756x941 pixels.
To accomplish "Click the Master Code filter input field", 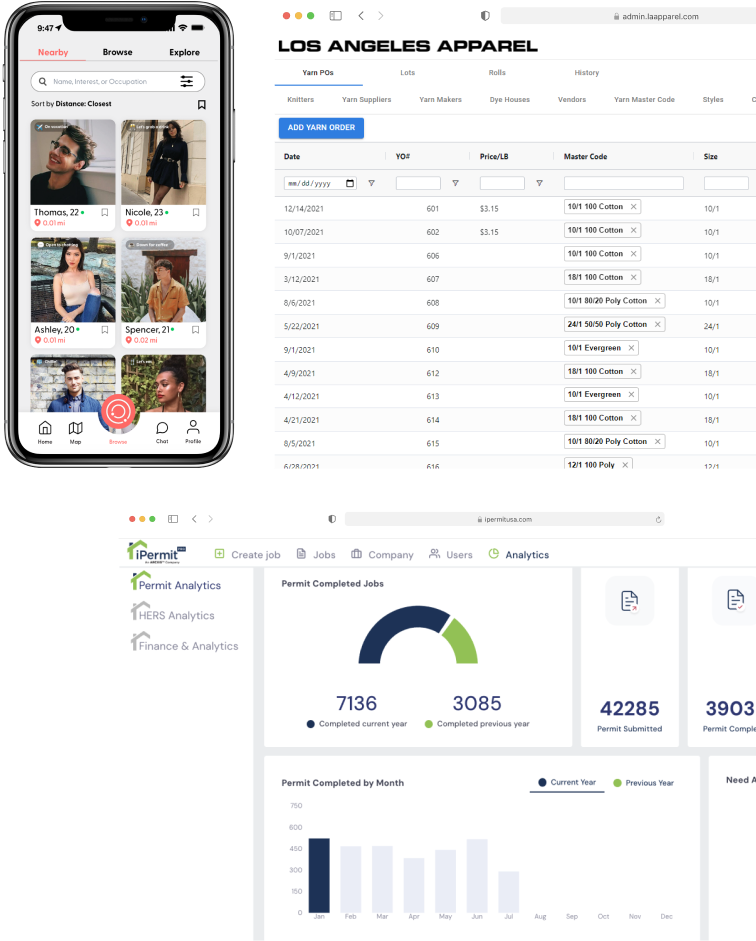I will [x=623, y=183].
